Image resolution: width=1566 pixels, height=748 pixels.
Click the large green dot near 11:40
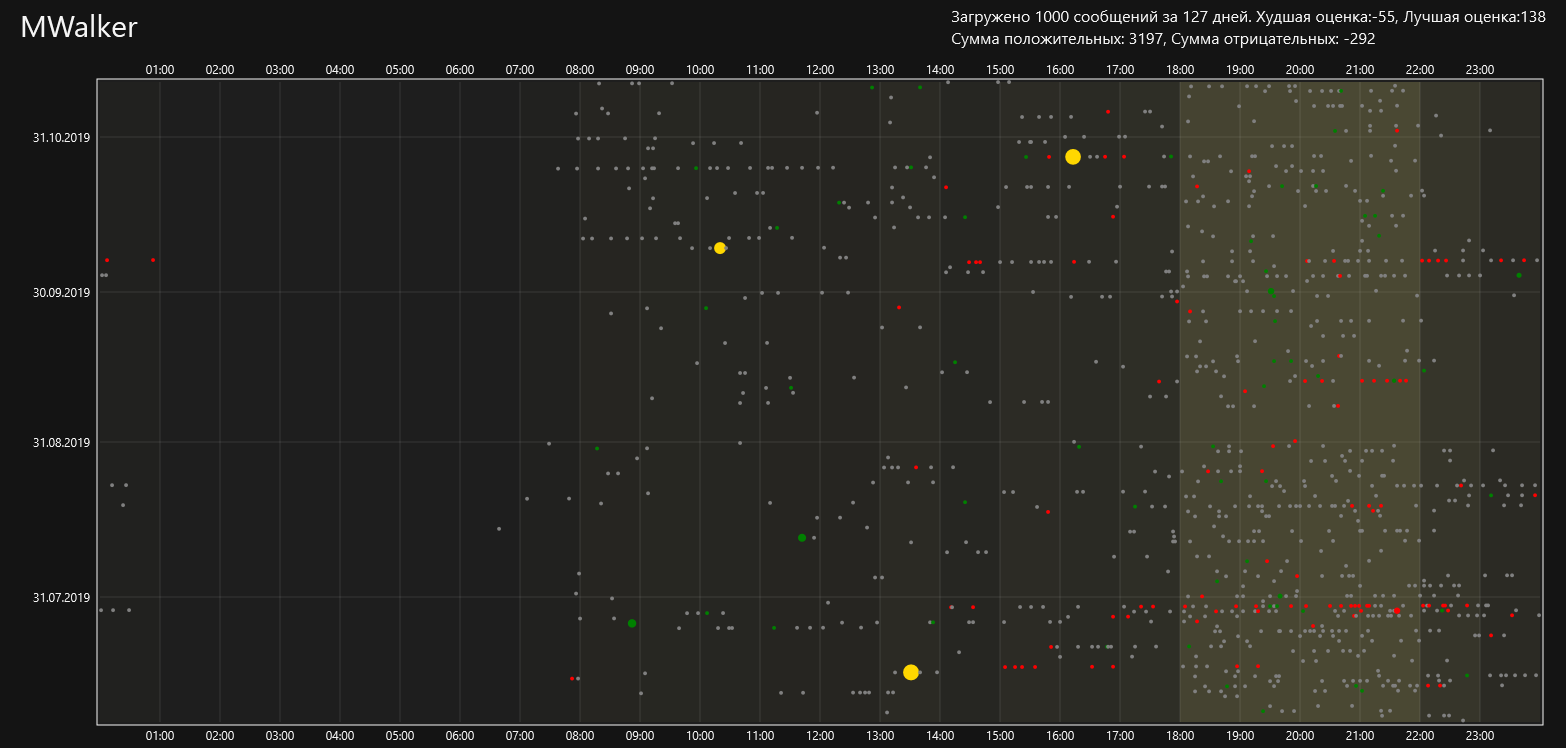802,538
